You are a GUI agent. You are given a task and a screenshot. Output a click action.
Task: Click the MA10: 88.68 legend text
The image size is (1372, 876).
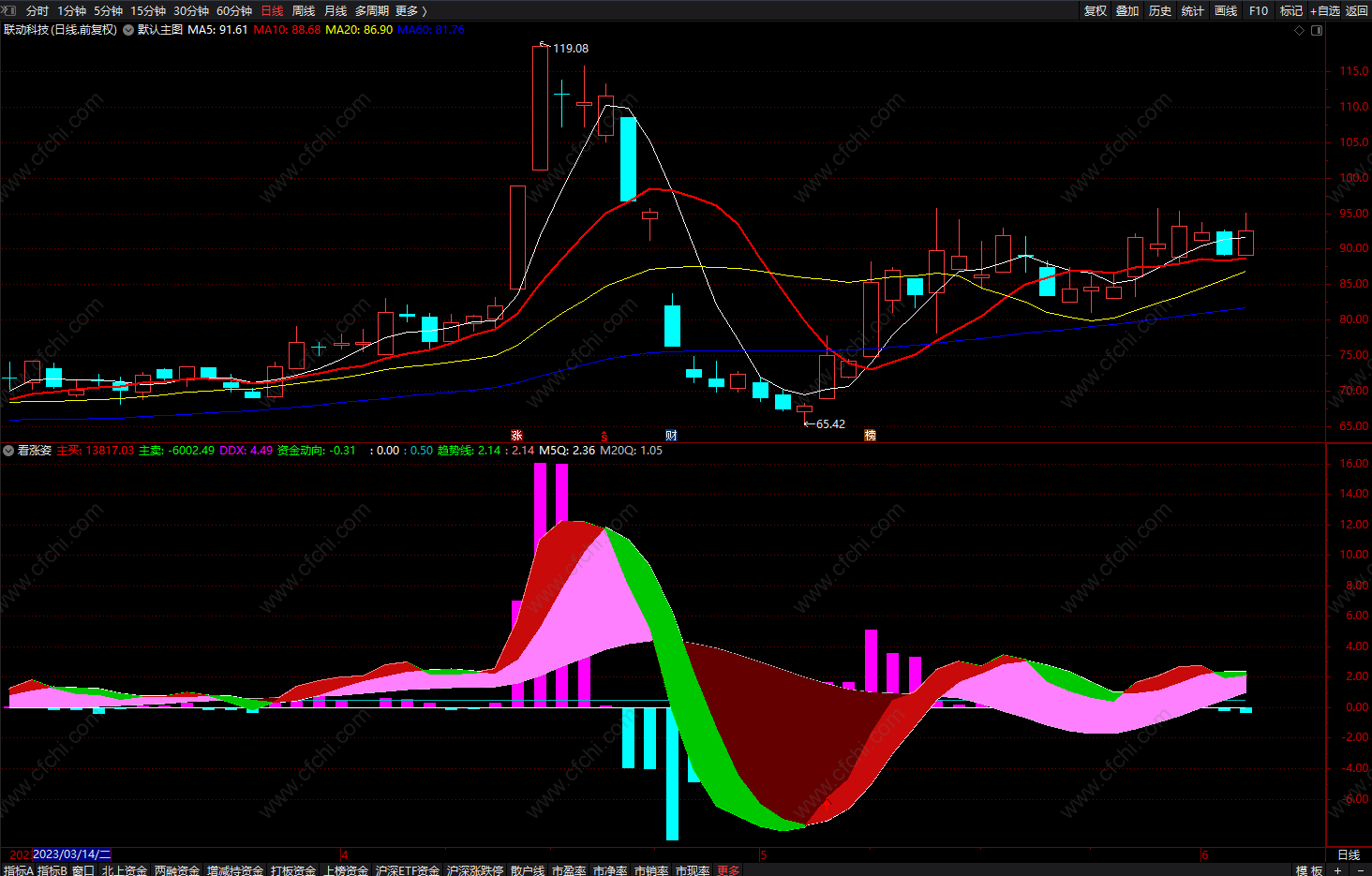pyautogui.click(x=287, y=30)
